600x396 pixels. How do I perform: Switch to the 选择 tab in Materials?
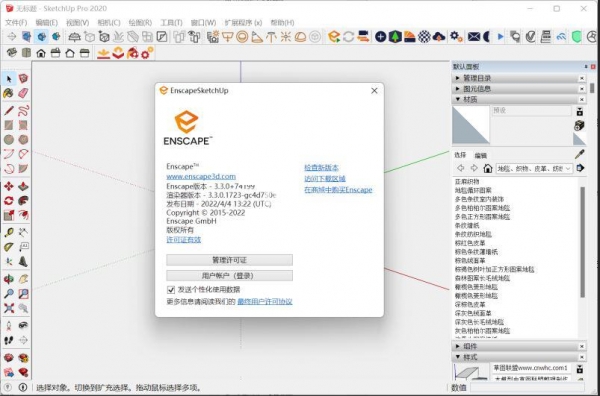[460, 155]
